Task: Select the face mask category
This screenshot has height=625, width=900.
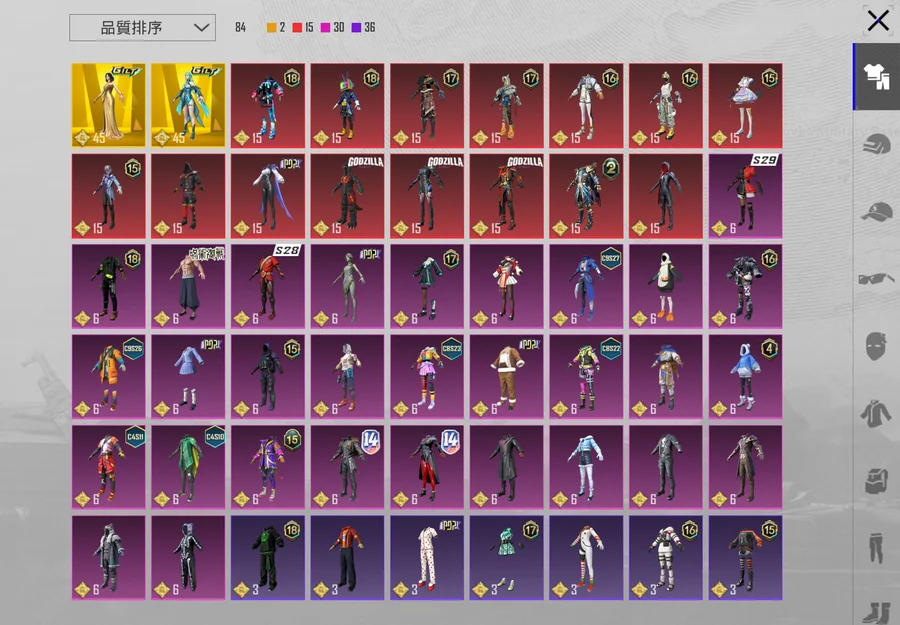Action: point(876,346)
